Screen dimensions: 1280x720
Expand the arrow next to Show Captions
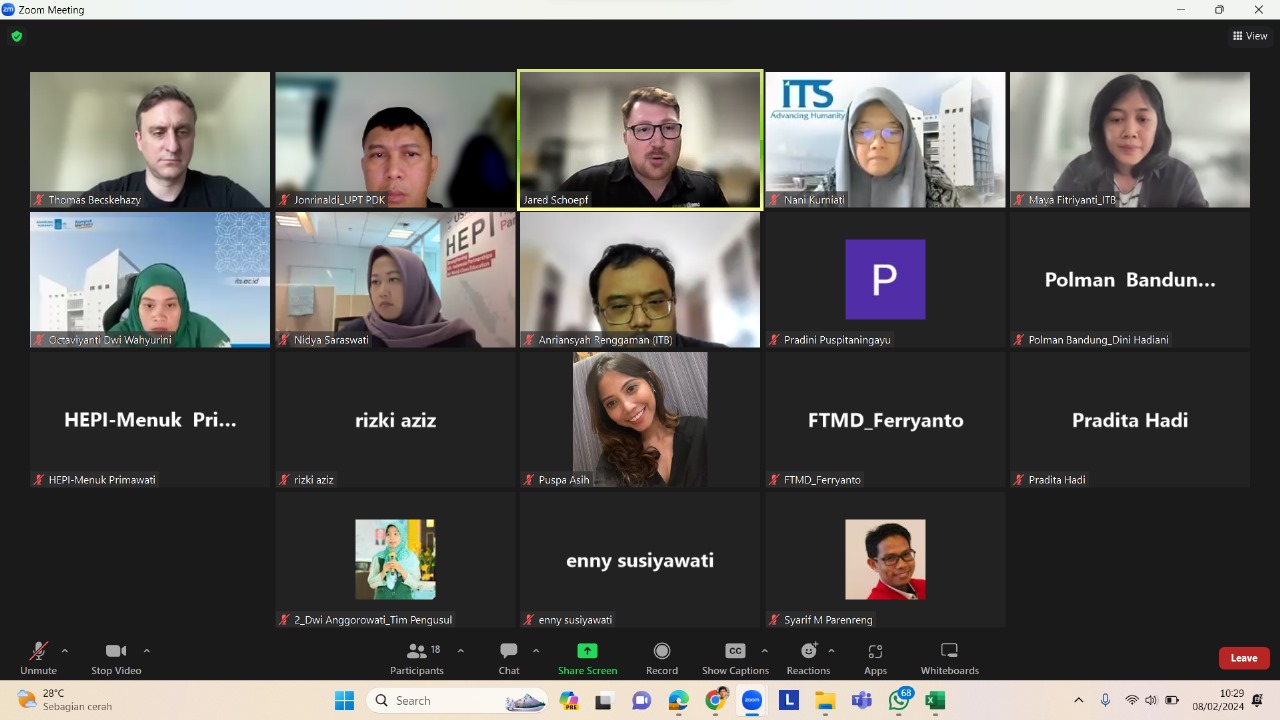click(x=765, y=651)
